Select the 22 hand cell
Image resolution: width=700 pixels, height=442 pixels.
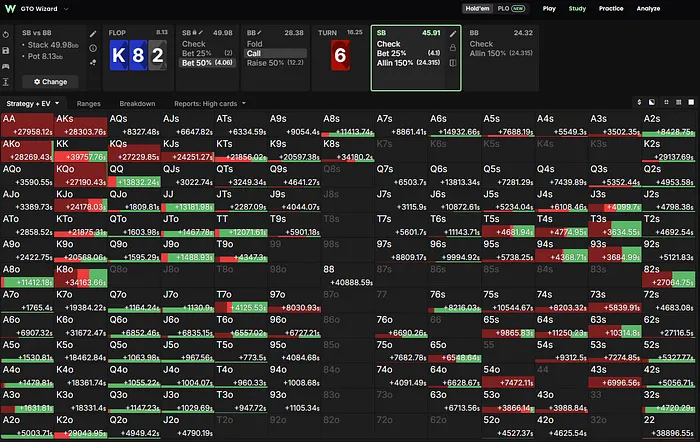click(x=669, y=426)
